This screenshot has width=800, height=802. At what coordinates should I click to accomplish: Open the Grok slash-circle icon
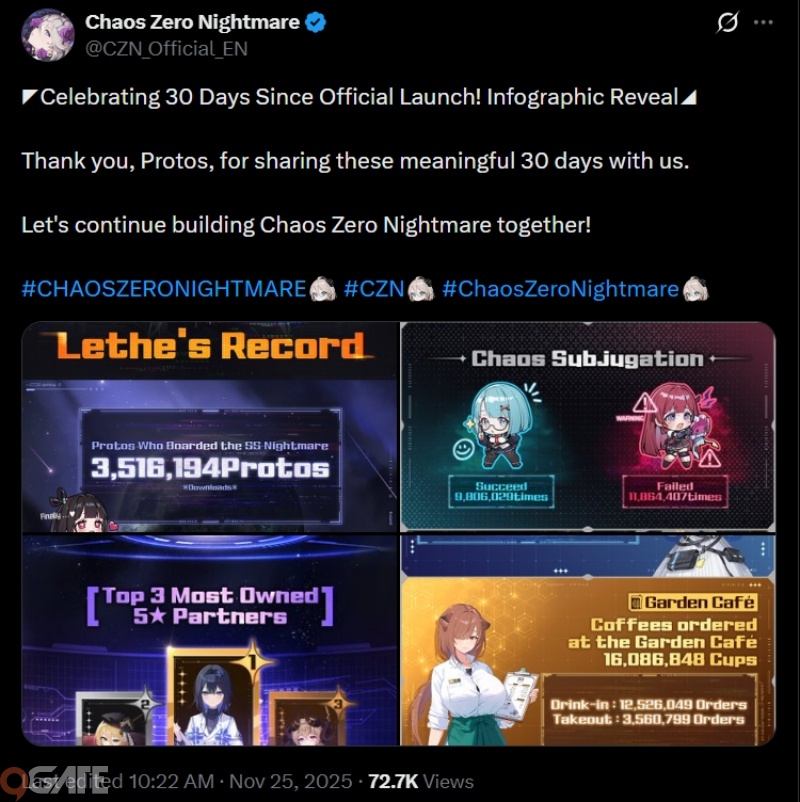(x=727, y=23)
